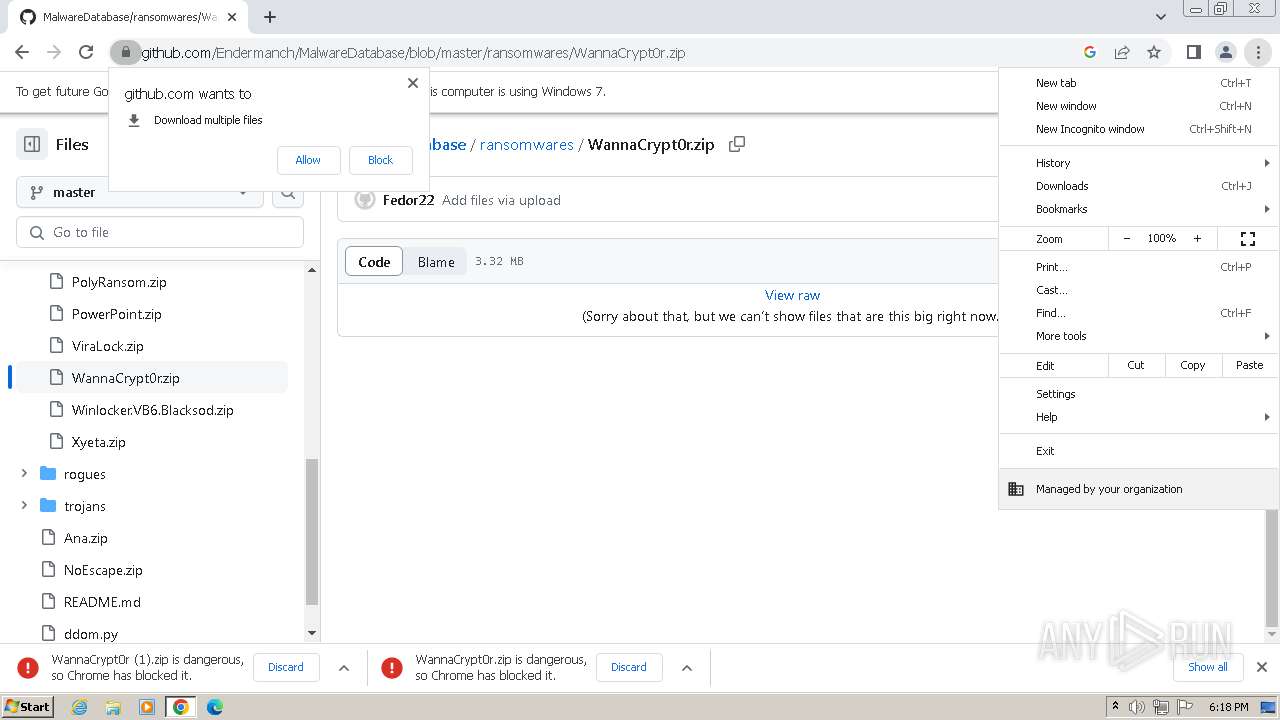Open Google icon in address bar
1280x720 pixels.
[1090, 52]
